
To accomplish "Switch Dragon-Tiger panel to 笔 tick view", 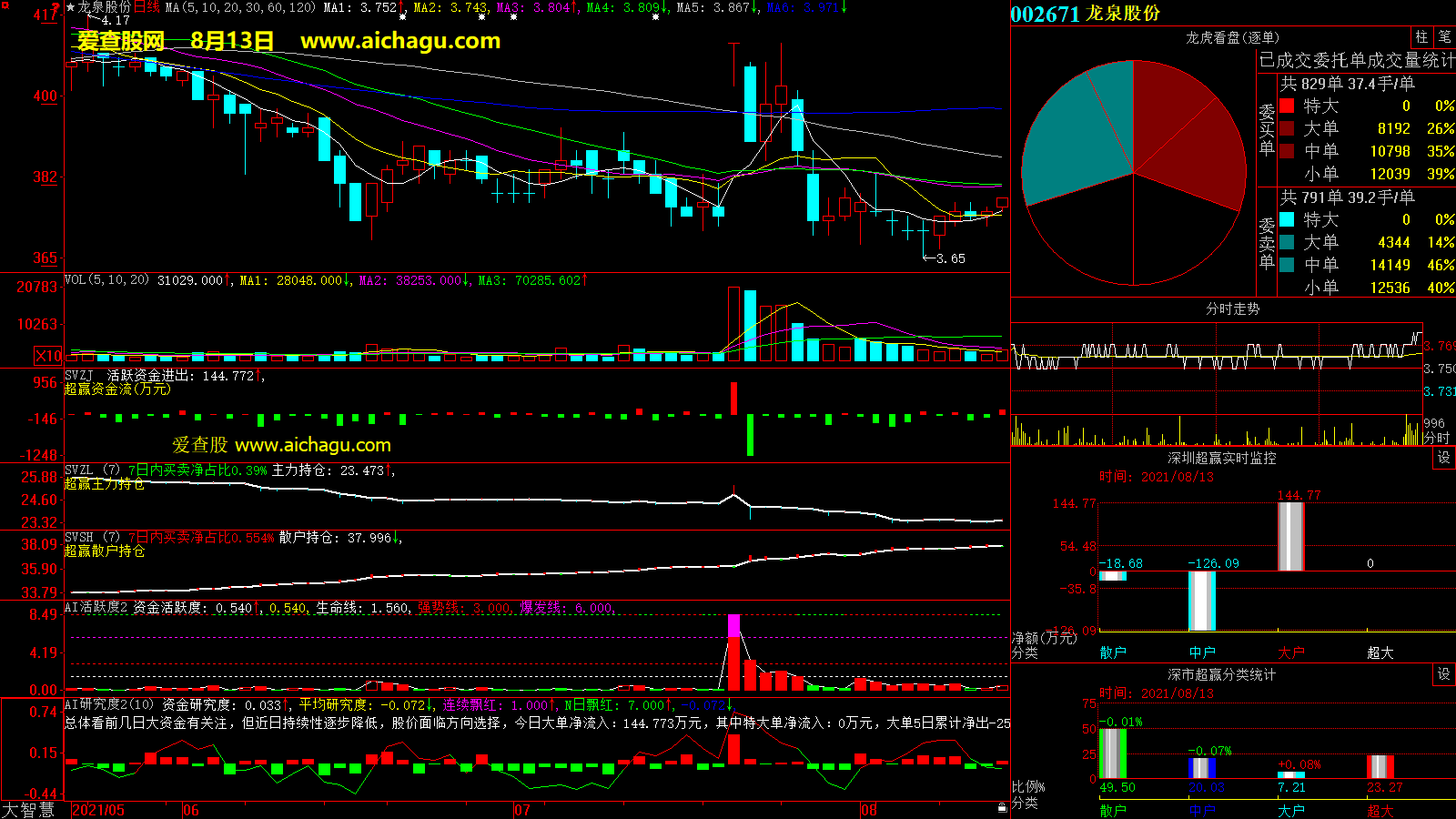I will pyautogui.click(x=1444, y=36).
